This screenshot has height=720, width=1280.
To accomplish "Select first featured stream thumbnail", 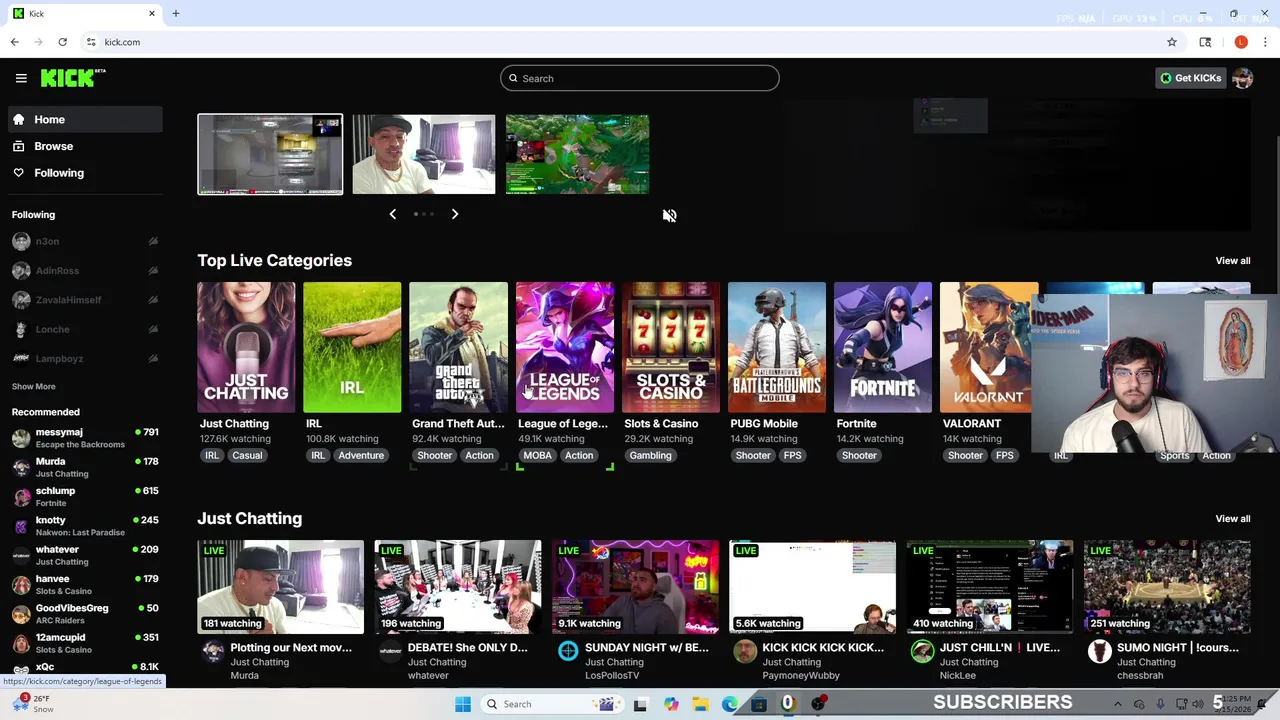I will (x=270, y=154).
